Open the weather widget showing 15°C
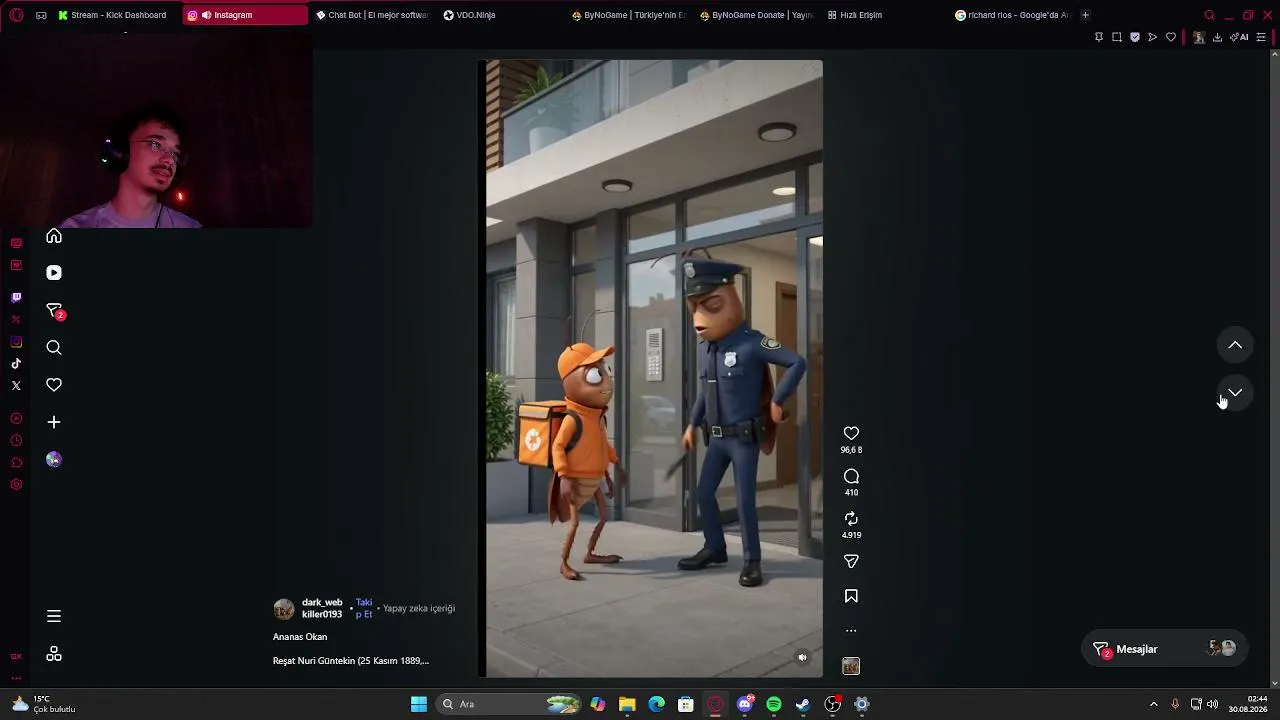Image resolution: width=1280 pixels, height=720 pixels. coord(44,704)
